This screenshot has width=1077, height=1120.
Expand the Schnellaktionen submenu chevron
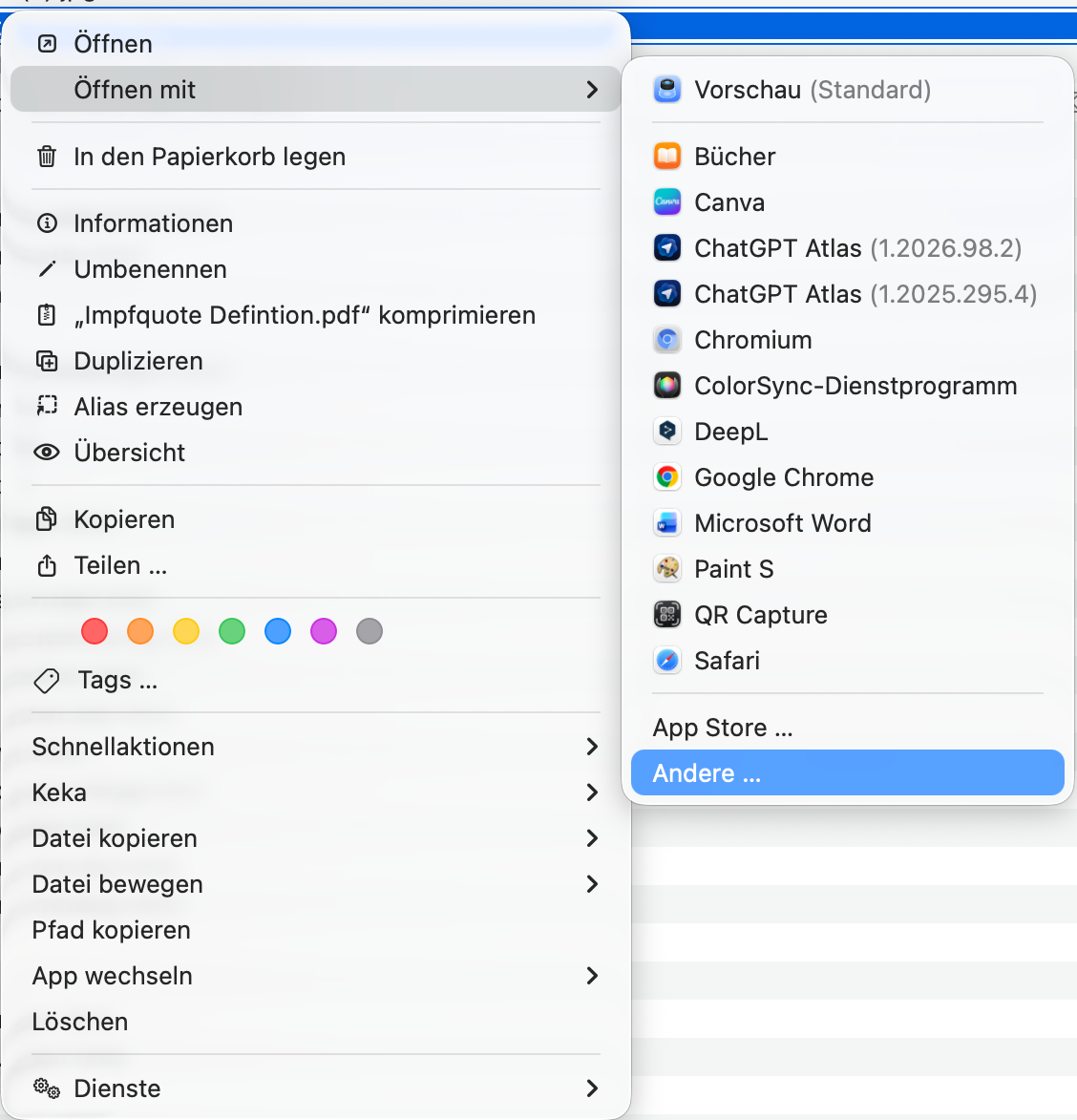click(591, 747)
